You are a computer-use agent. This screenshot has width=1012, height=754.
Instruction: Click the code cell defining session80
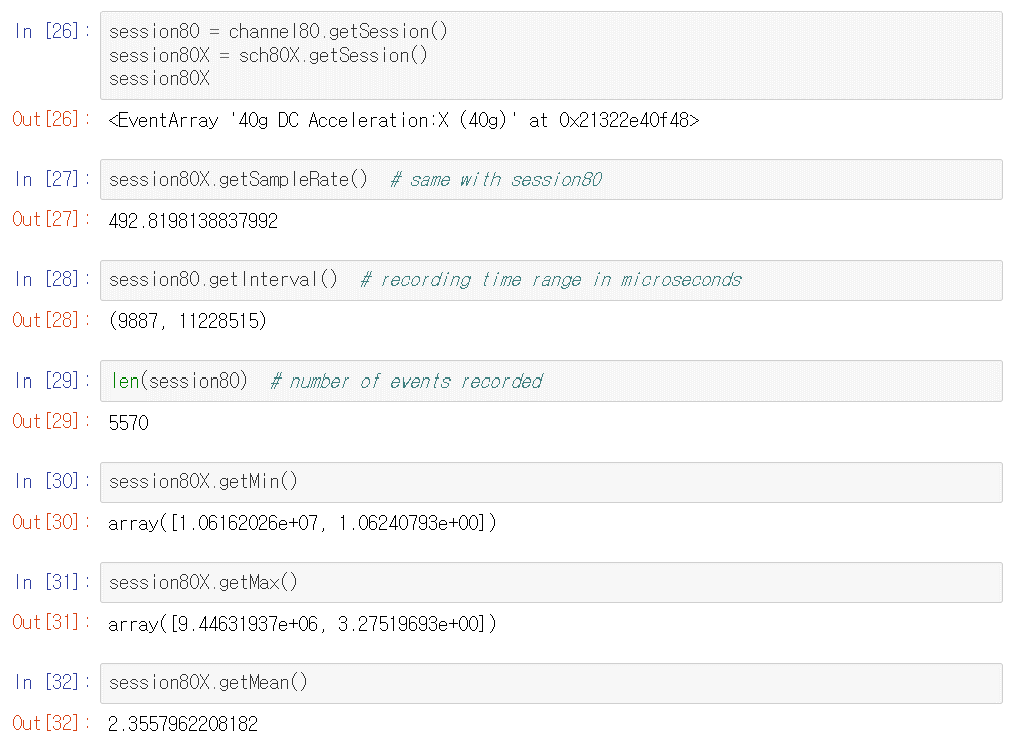(550, 55)
